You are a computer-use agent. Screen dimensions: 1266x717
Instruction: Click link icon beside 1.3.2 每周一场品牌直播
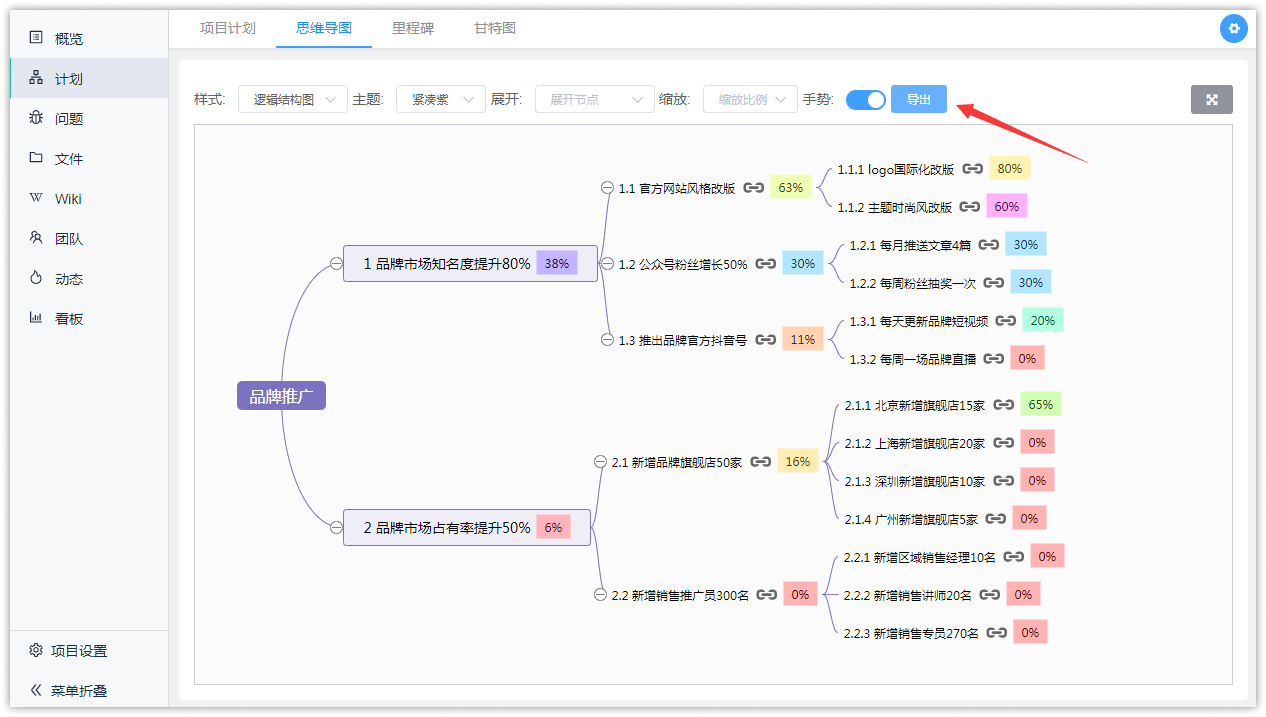pos(994,359)
